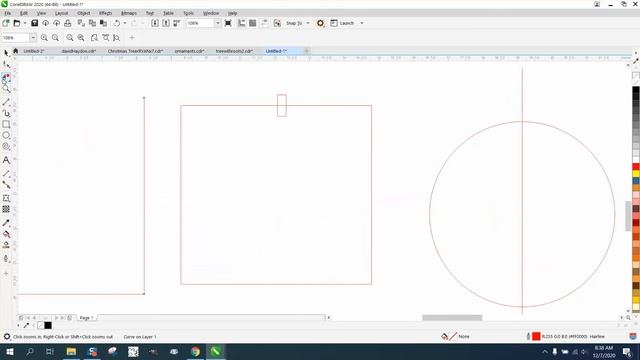Open File Explorer from the taskbar
The image size is (640, 360).
71,351
